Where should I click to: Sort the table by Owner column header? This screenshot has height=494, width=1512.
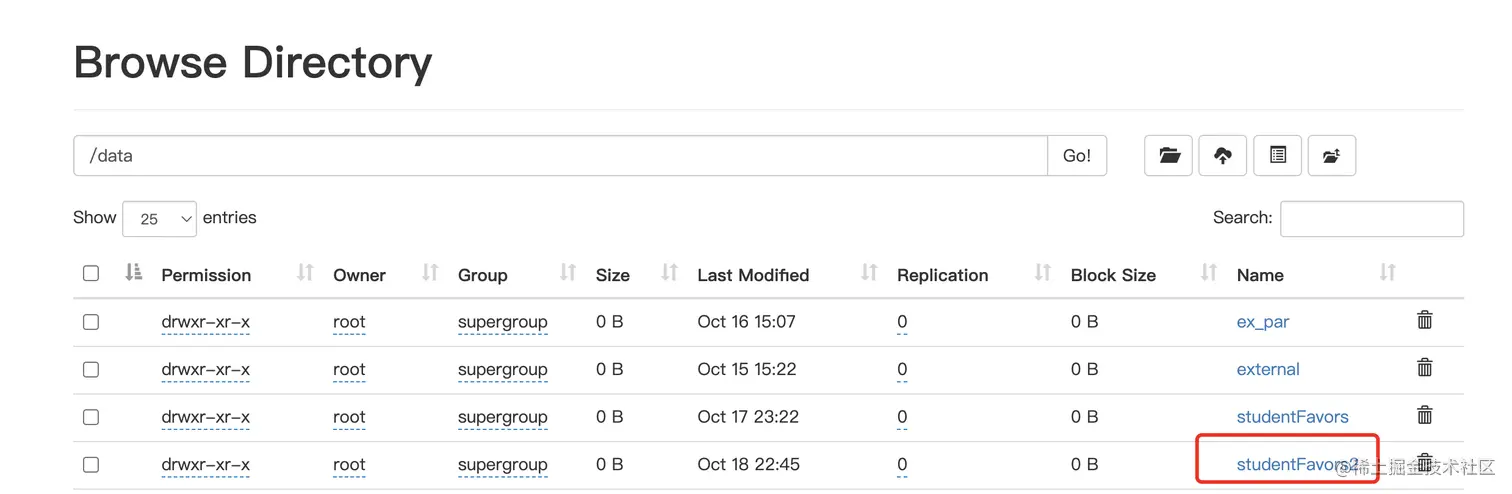tap(359, 275)
